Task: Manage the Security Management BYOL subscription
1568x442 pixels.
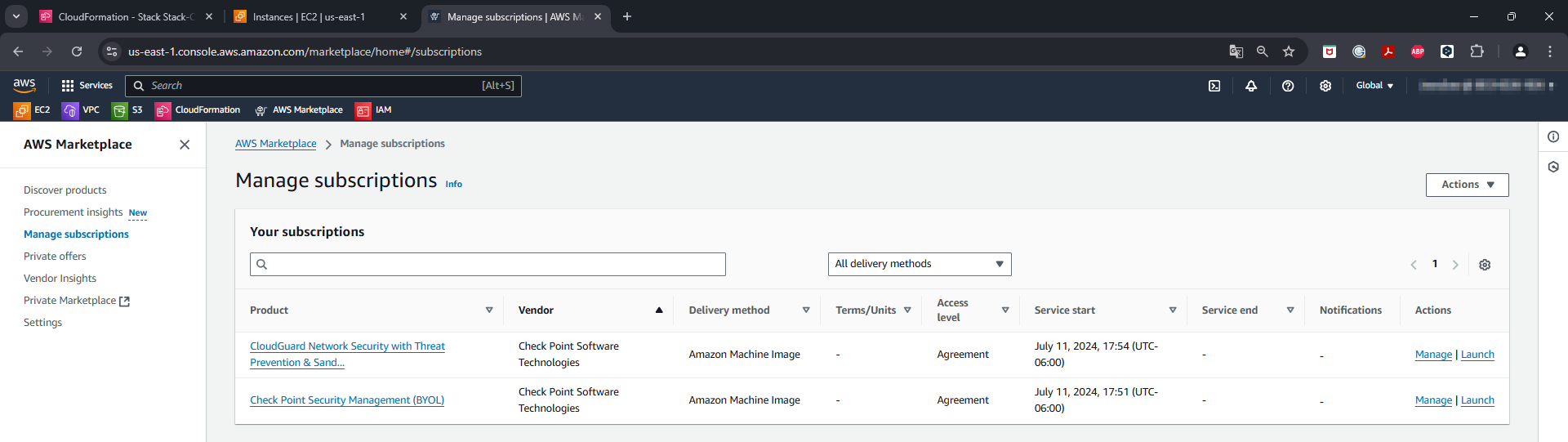Action: [x=1433, y=400]
